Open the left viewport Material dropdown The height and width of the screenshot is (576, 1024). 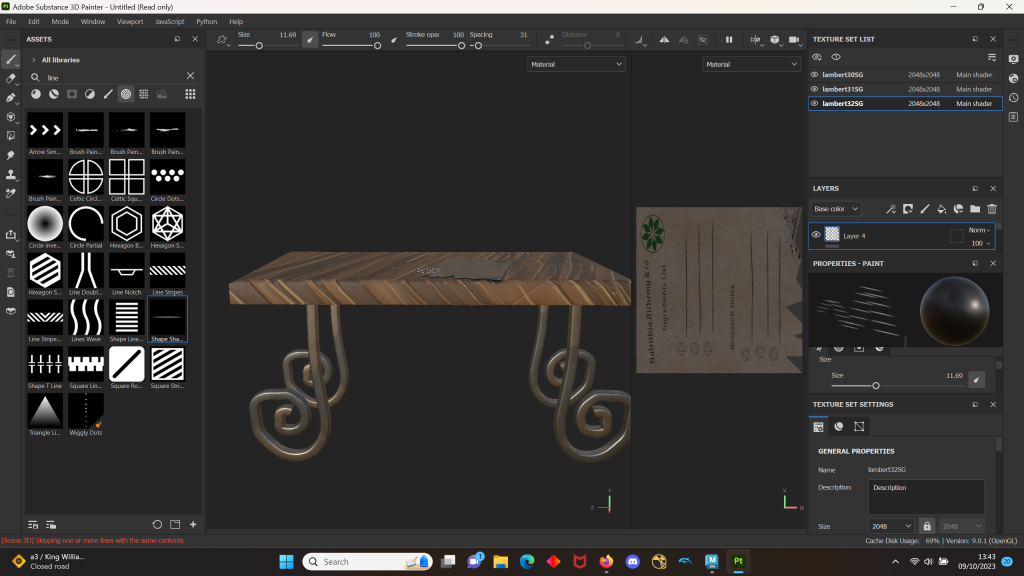[x=576, y=64]
